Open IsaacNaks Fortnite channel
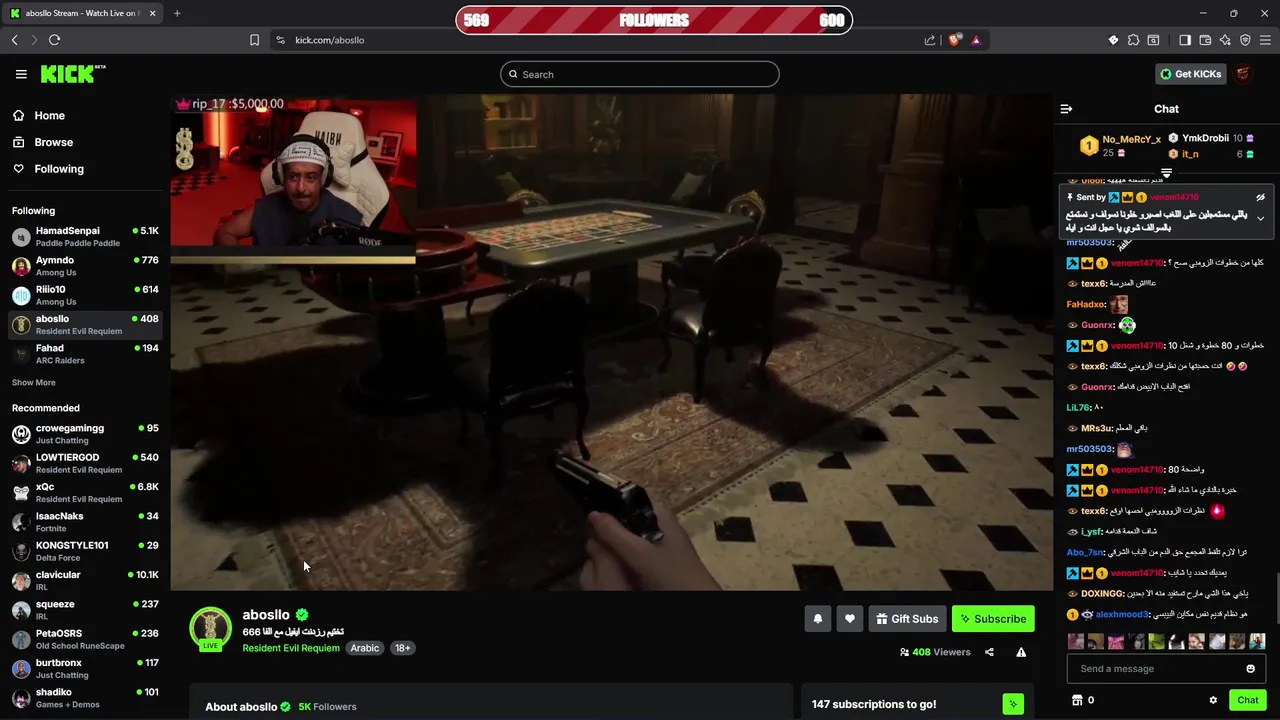 [x=85, y=522]
